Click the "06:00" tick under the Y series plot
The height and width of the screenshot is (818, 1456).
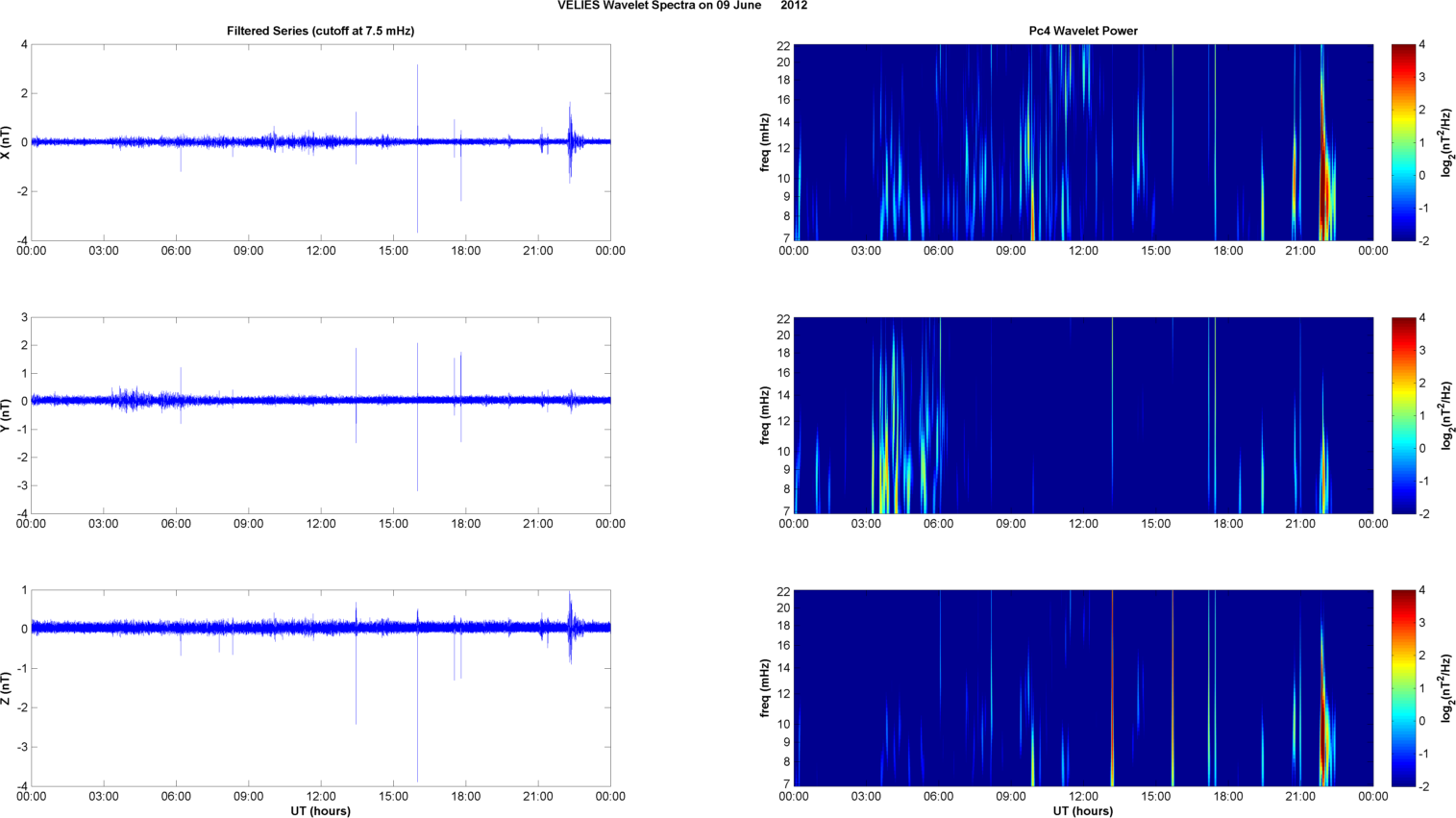click(x=176, y=524)
